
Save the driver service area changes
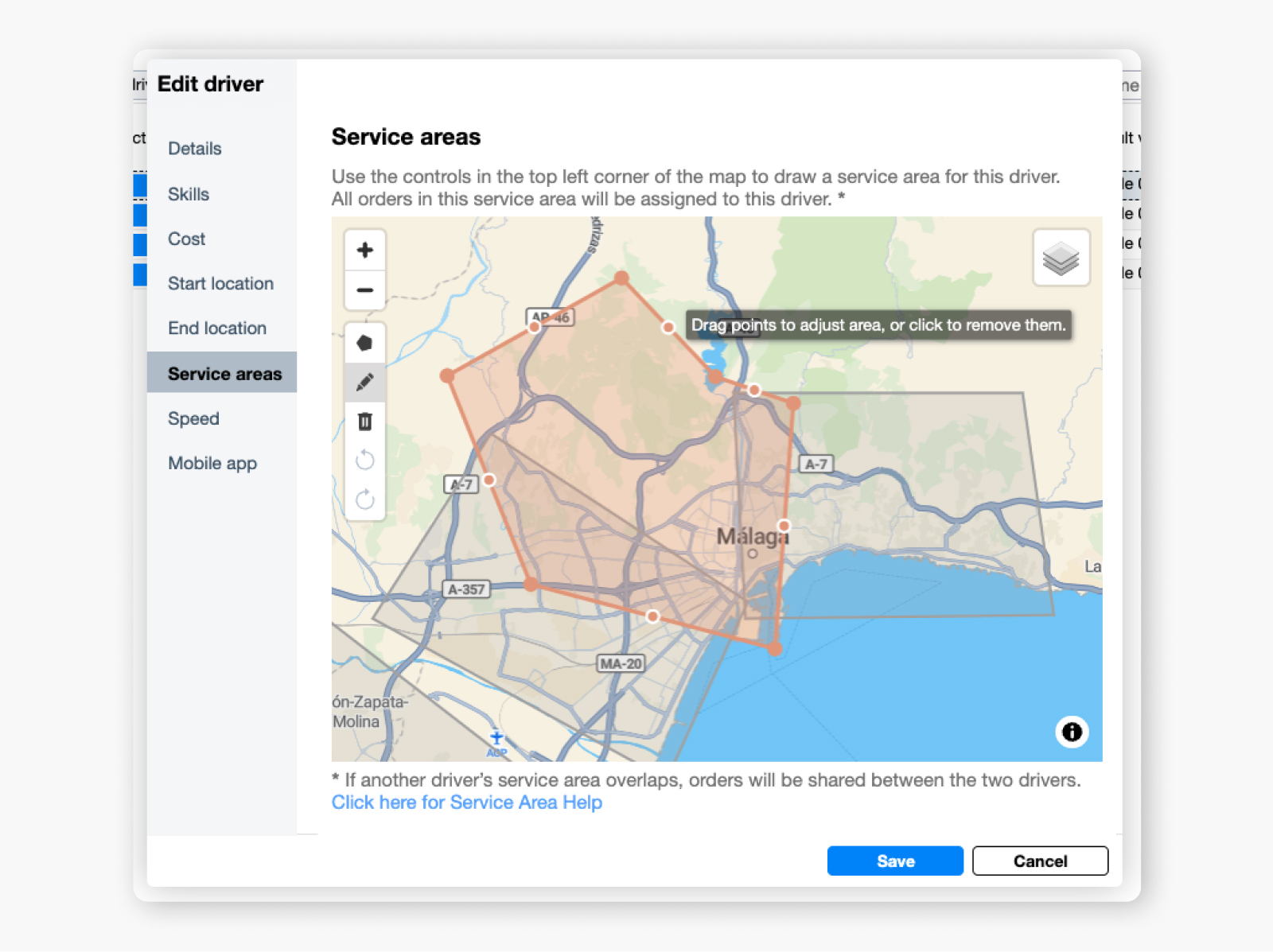895,861
